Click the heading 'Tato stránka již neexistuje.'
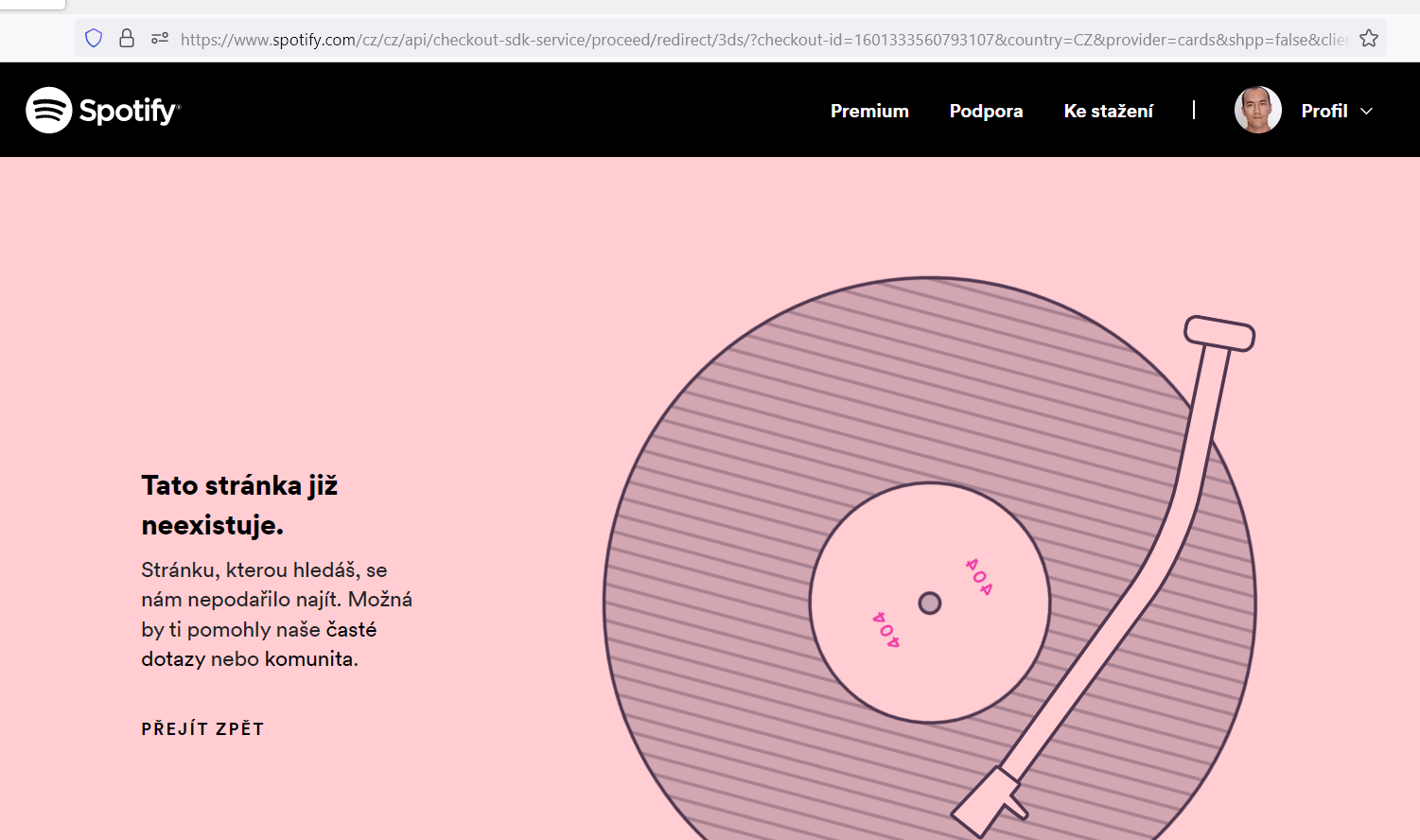This screenshot has width=1420, height=840. pyautogui.click(x=239, y=505)
